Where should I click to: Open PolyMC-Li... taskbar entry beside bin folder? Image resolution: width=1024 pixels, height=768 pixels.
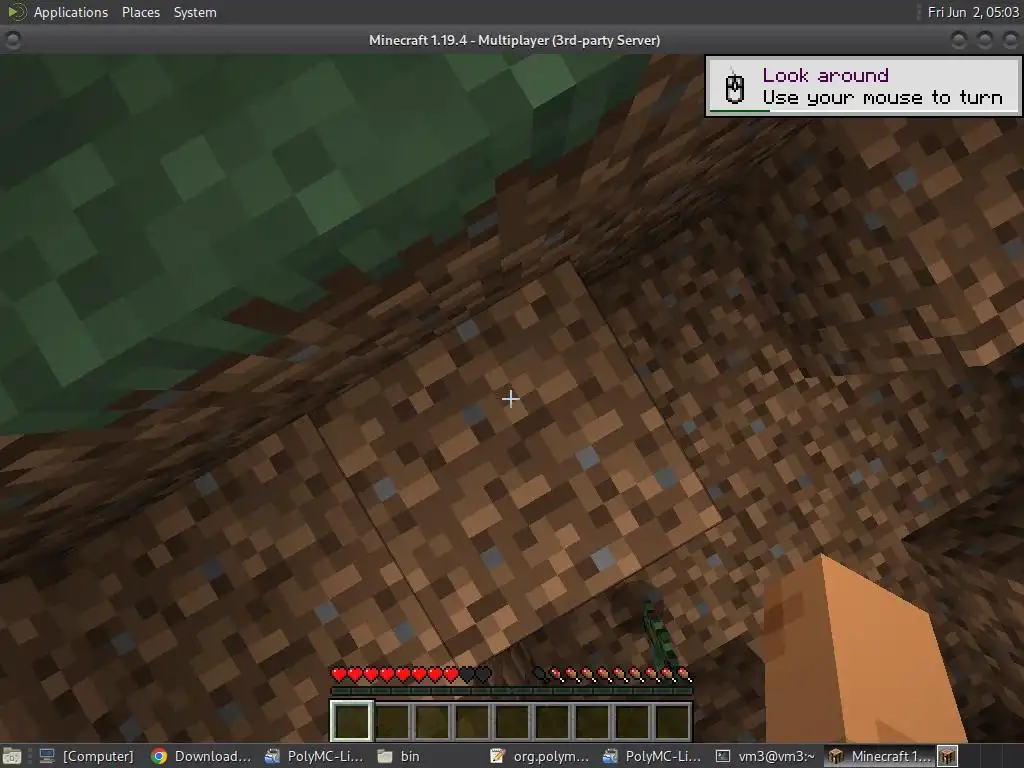point(314,756)
